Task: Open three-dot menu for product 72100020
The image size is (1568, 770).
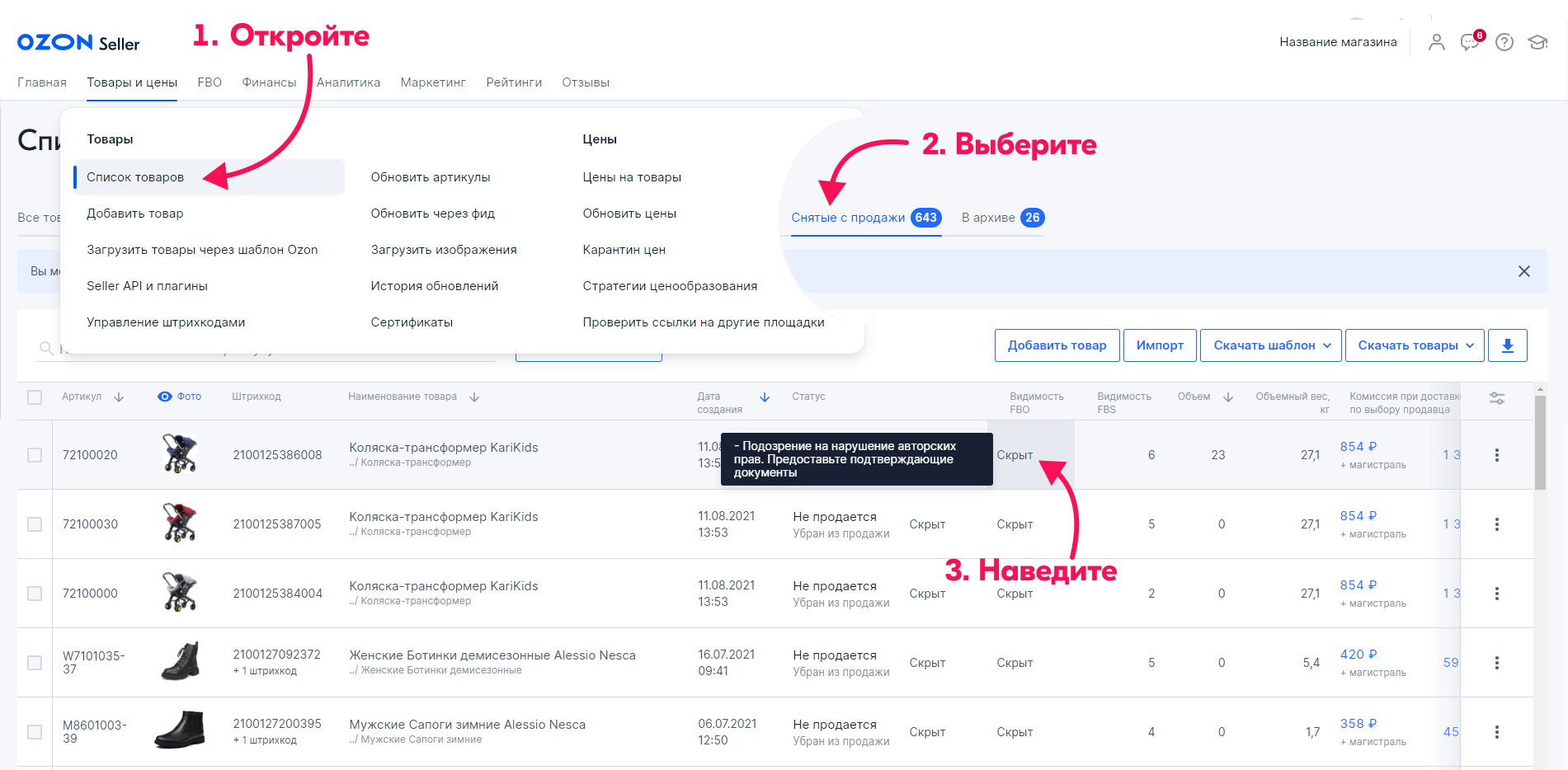Action: [x=1496, y=455]
